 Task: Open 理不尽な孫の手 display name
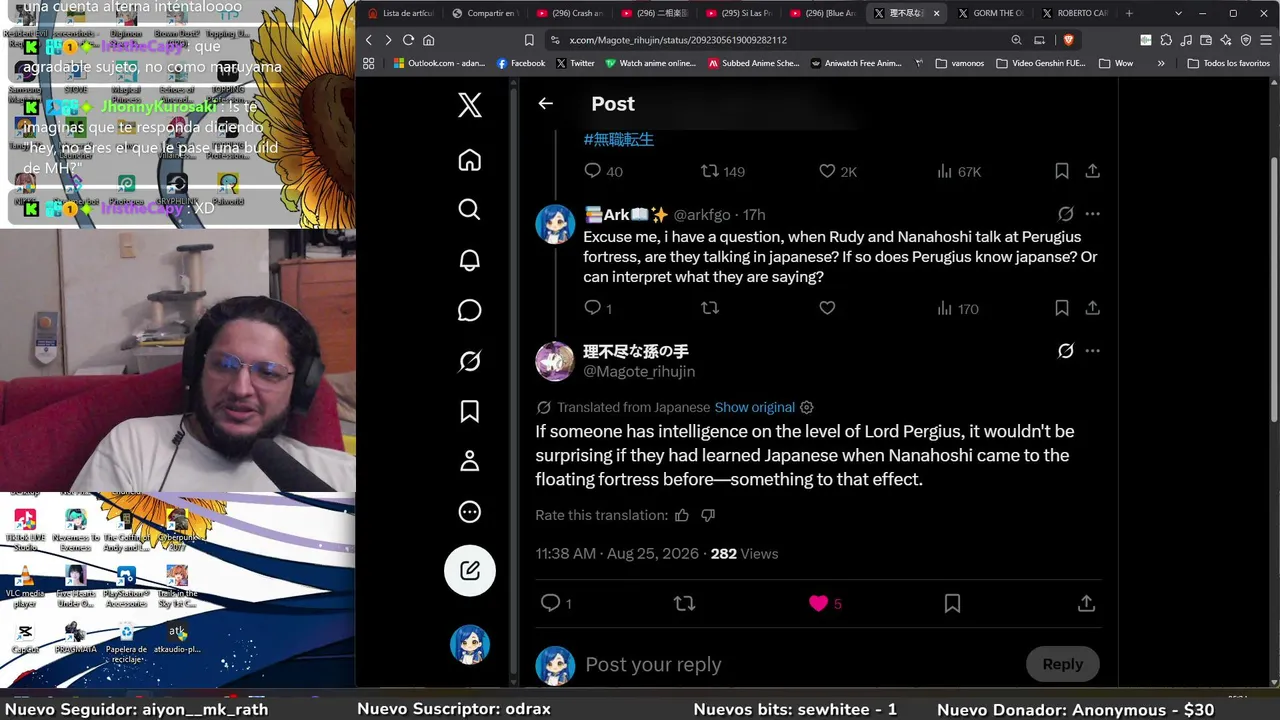[636, 351]
